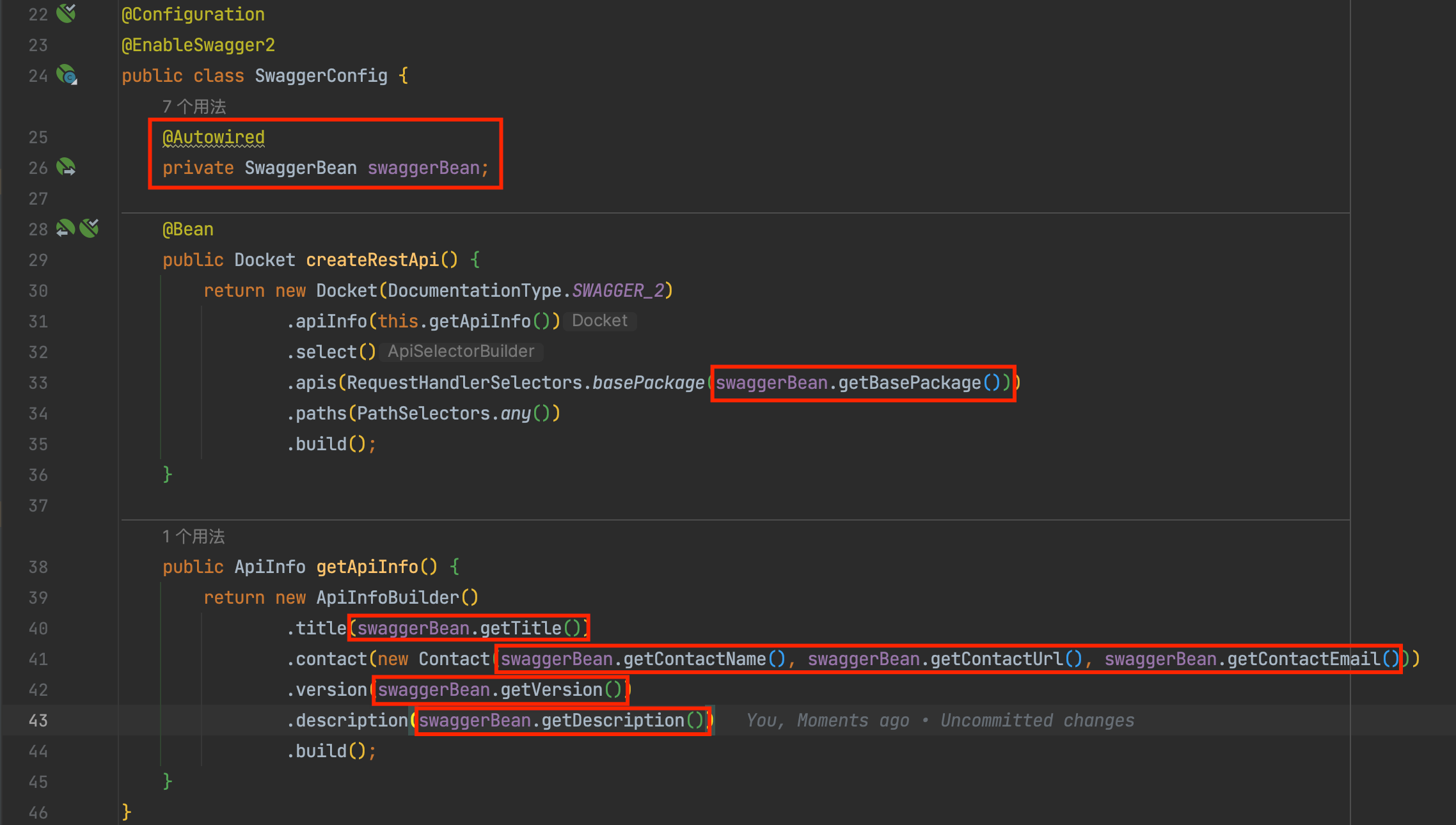Image resolution: width=1456 pixels, height=825 pixels.
Task: Click the SwaggerConfig class name
Action: coord(321,76)
